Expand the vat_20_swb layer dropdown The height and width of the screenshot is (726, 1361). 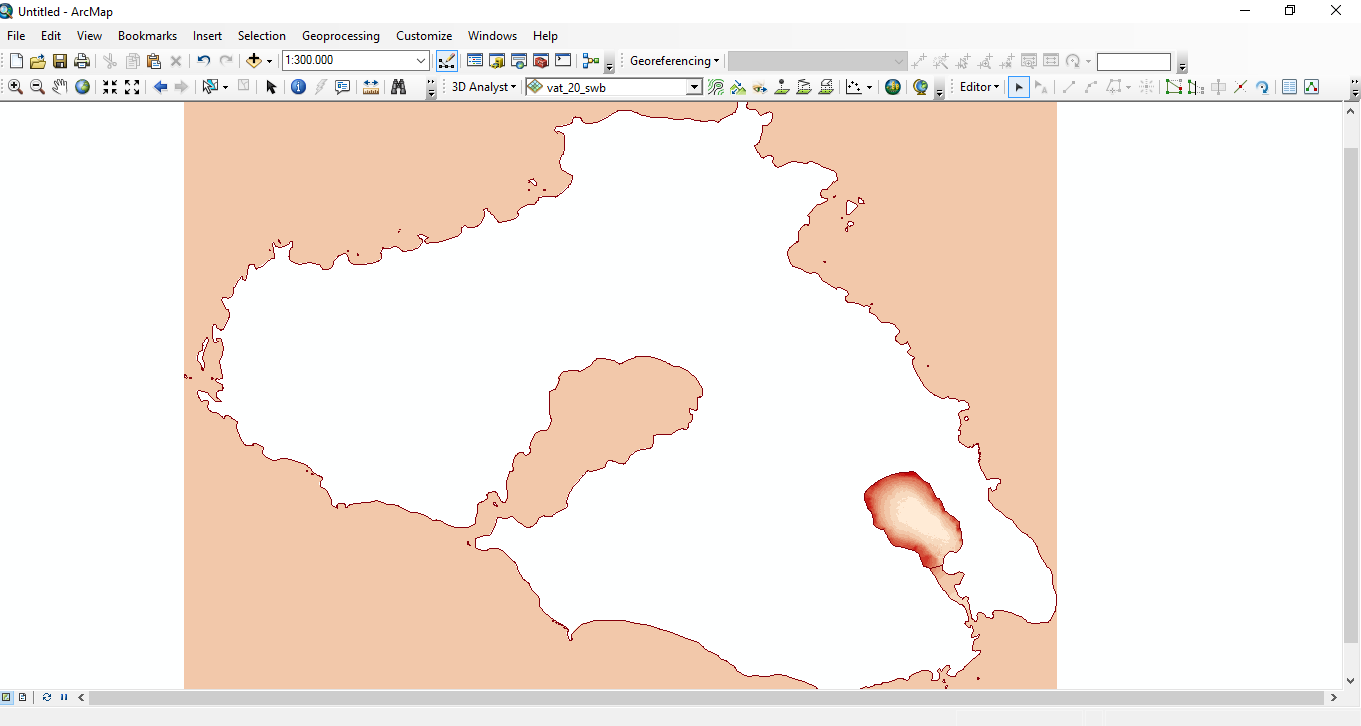694,87
